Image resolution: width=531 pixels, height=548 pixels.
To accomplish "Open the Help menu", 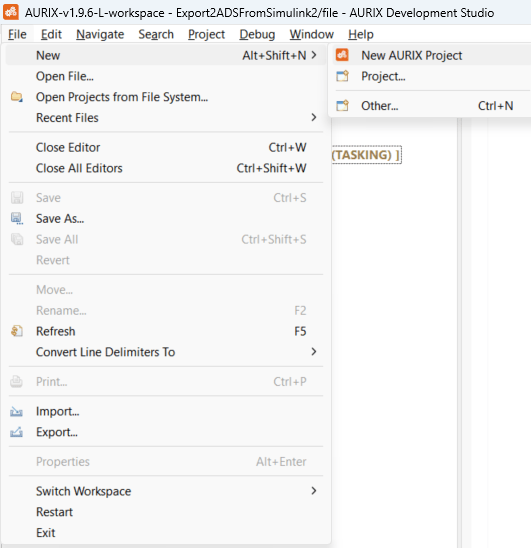I will [x=361, y=34].
